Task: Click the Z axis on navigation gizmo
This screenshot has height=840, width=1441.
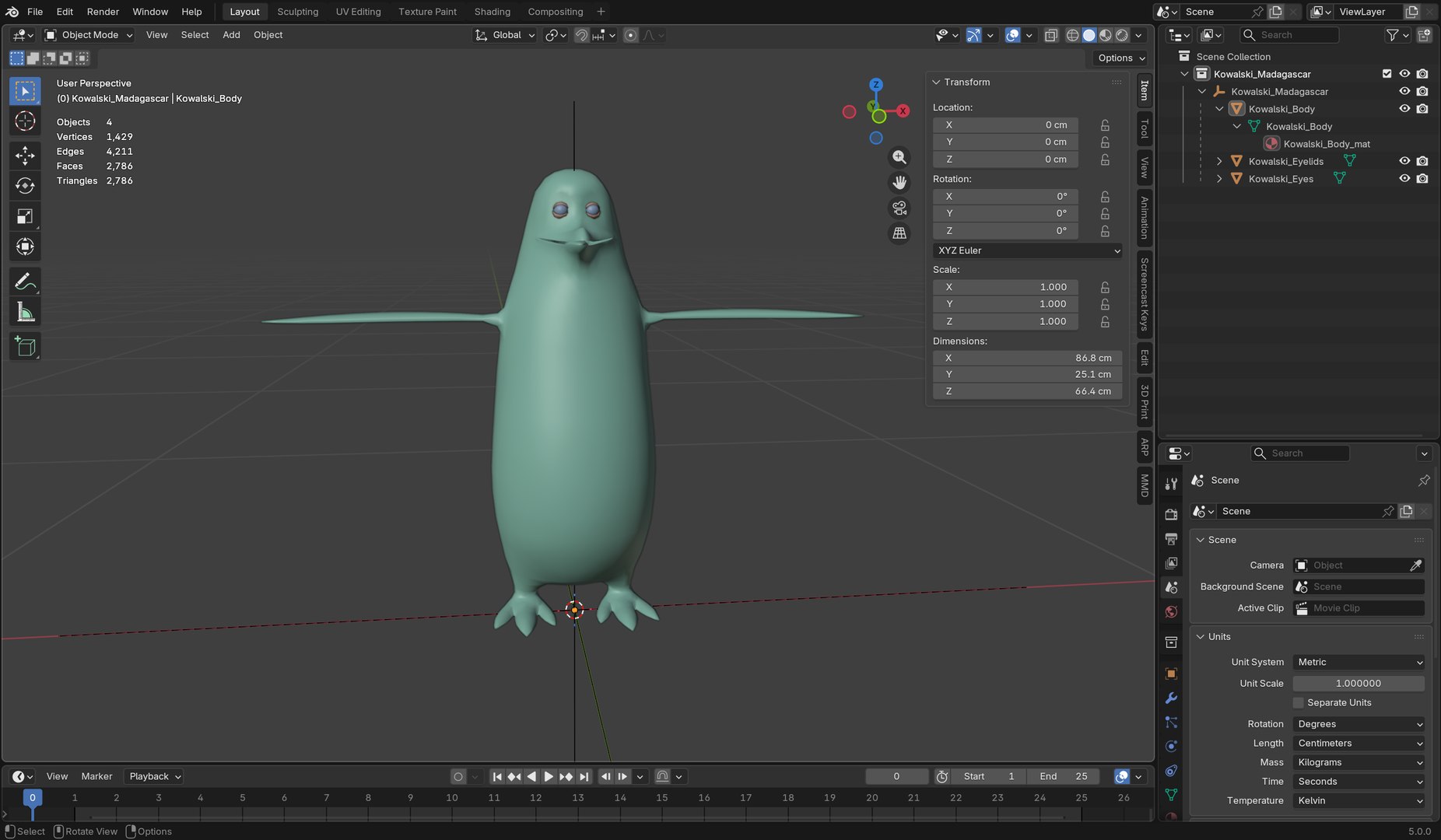Action: click(x=876, y=84)
